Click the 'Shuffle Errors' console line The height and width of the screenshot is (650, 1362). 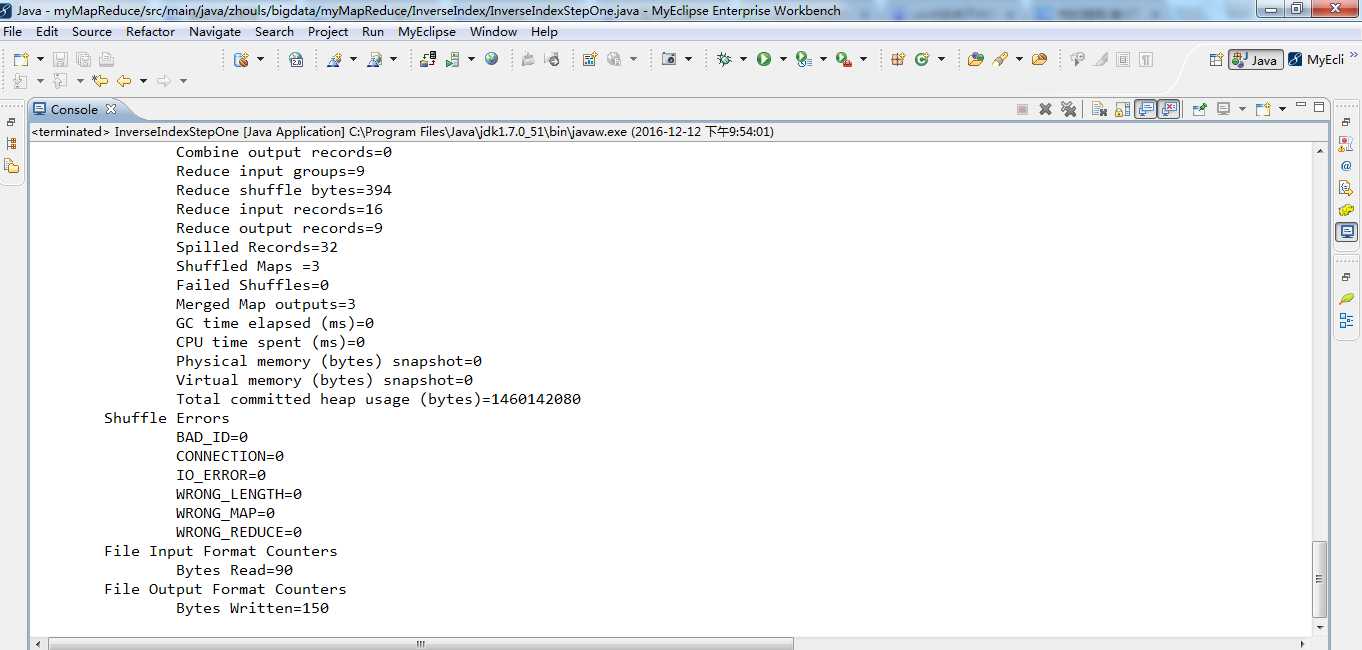pyautogui.click(x=167, y=418)
